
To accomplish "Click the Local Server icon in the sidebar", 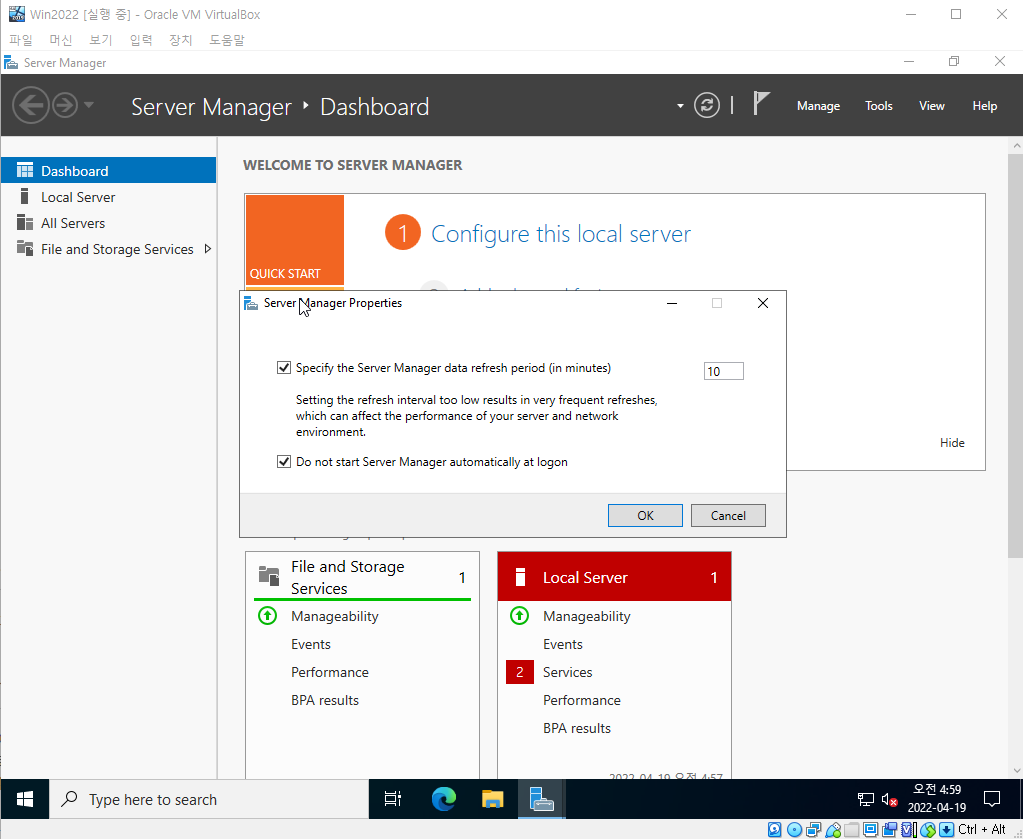I will 25,196.
